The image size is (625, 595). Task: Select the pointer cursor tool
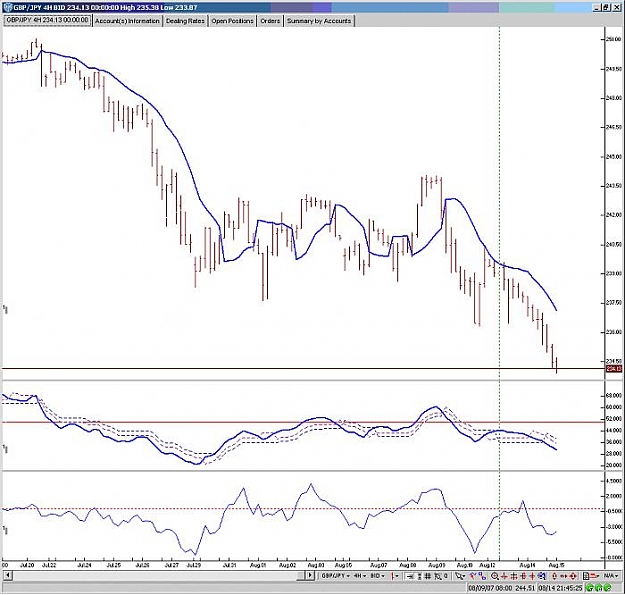pos(458,576)
